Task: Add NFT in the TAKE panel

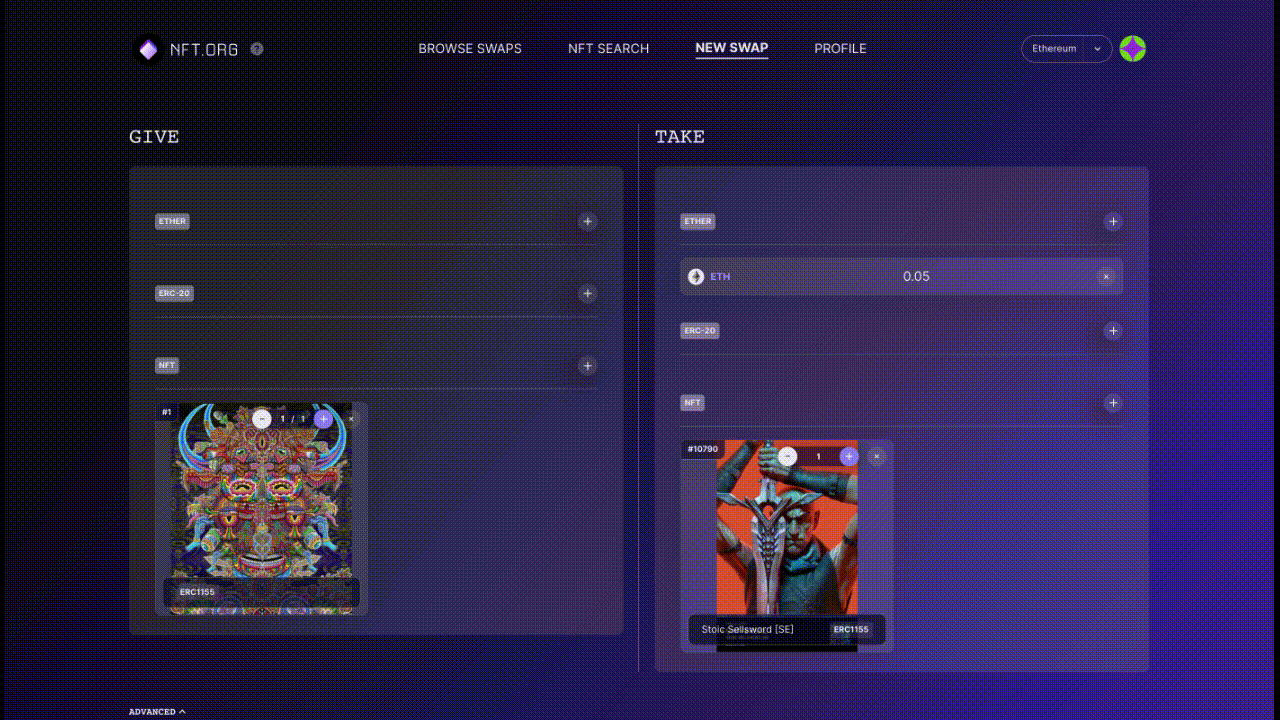Action: pos(1113,403)
